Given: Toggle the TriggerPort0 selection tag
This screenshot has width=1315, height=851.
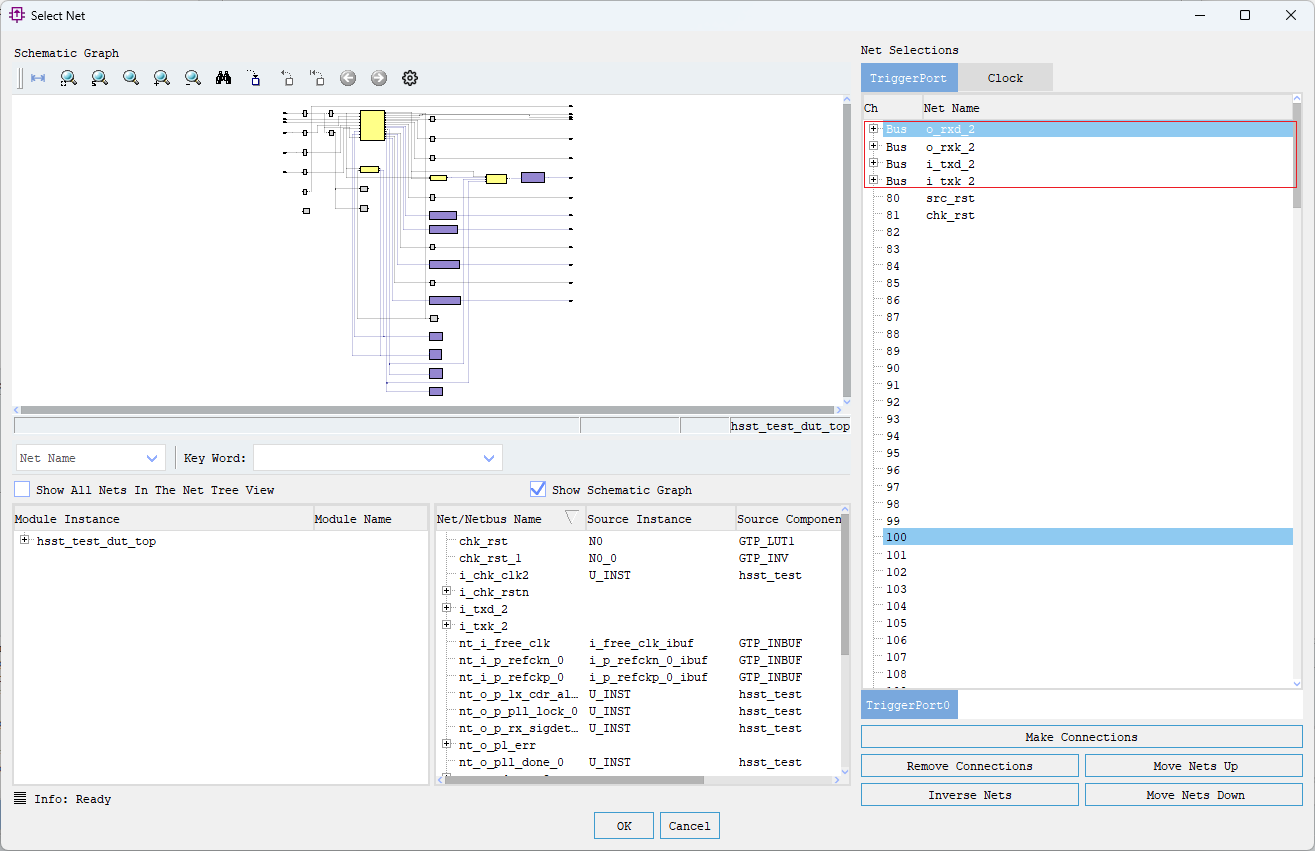Looking at the screenshot, I should pos(908,704).
